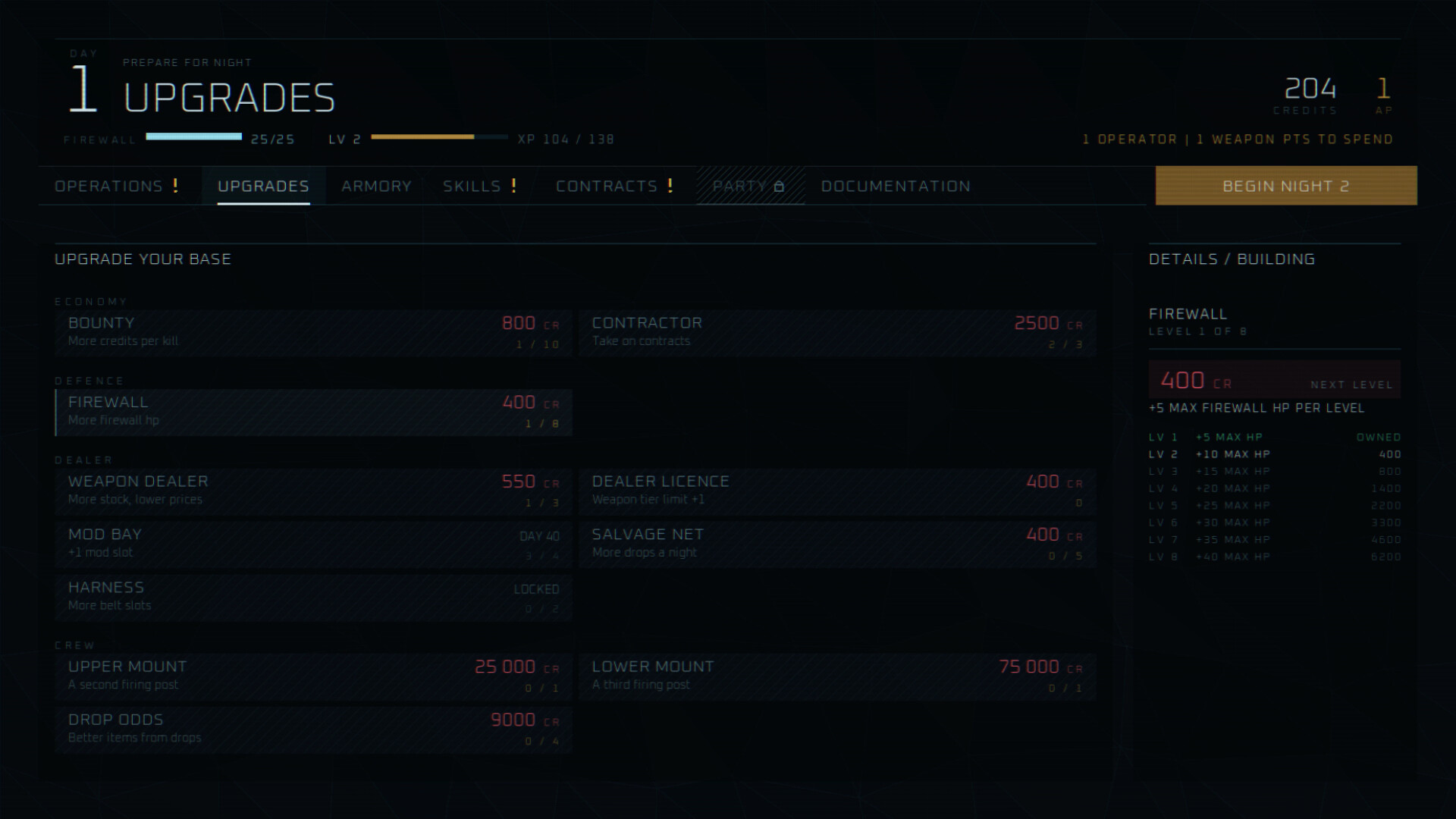Screen dimensions: 1456x819
Task: Select the Mod Bay upgrade row
Action: point(313,544)
